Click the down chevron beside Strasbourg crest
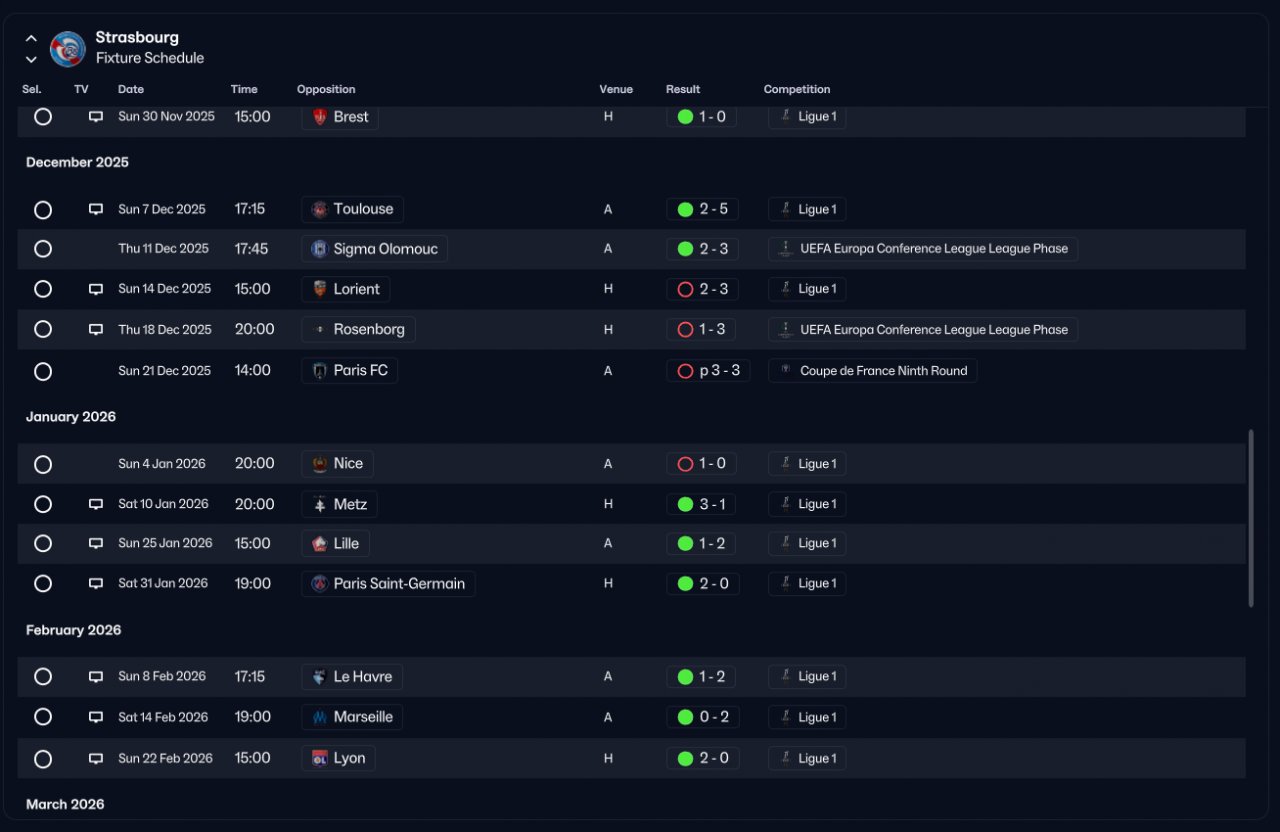The width and height of the screenshot is (1280, 832). click(x=31, y=59)
